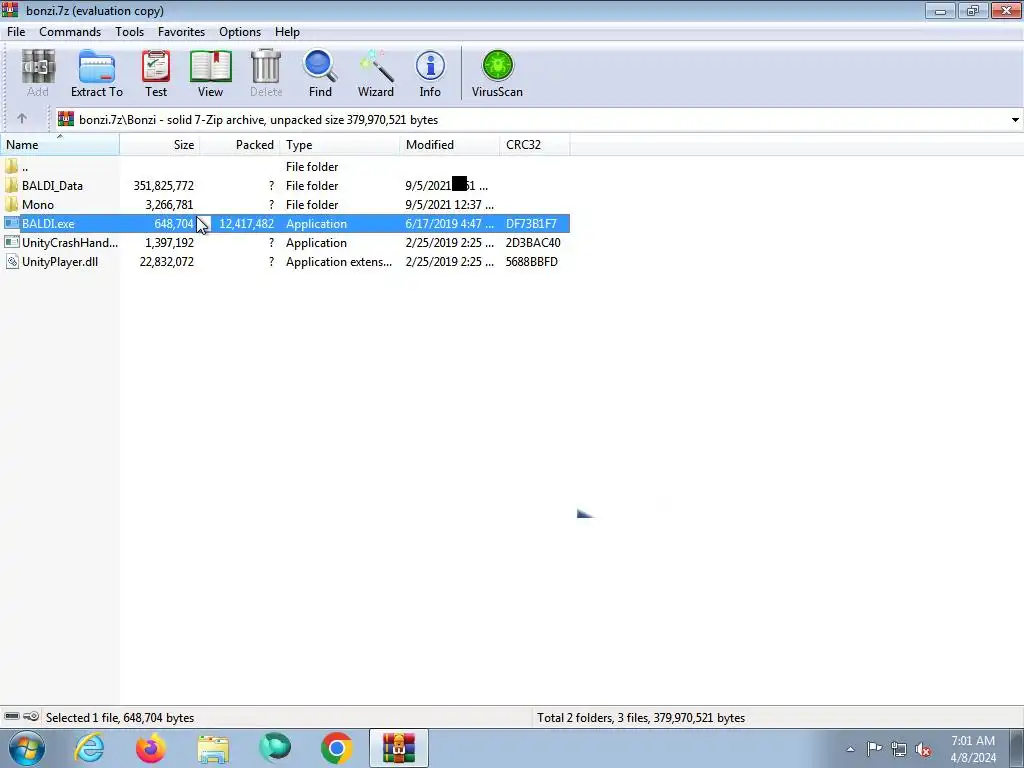Sort by the Name column header
1024x768 pixels.
60,144
